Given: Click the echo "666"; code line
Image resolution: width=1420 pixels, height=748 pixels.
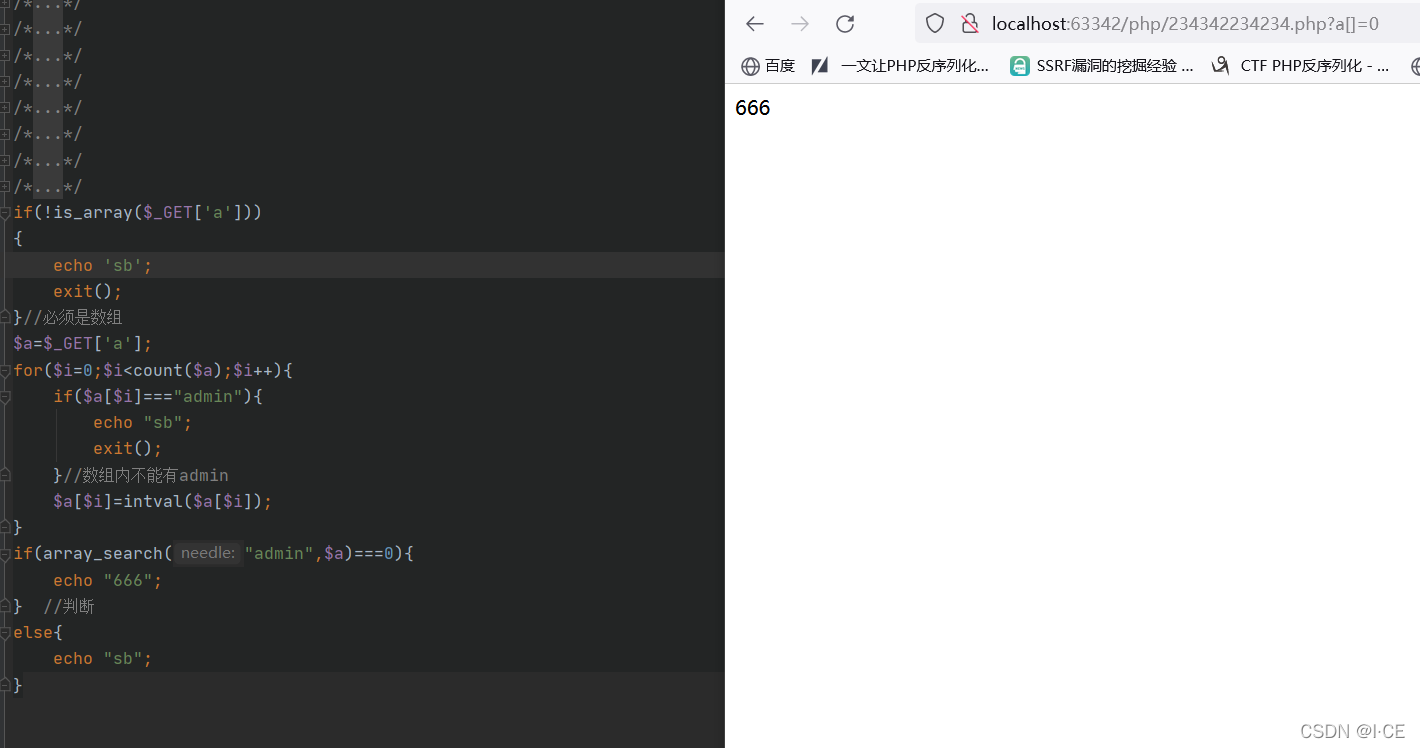Looking at the screenshot, I should point(108,580).
